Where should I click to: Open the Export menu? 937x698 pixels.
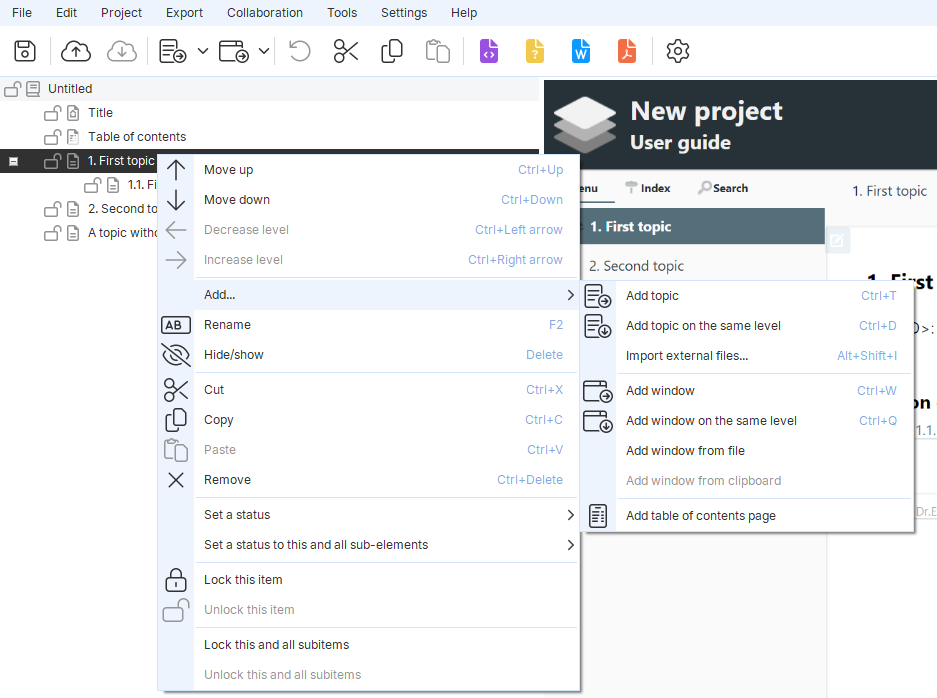click(184, 13)
